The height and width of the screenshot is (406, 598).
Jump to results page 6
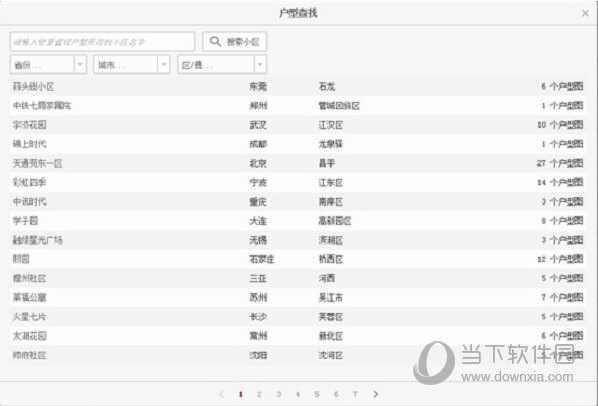pyautogui.click(x=336, y=394)
